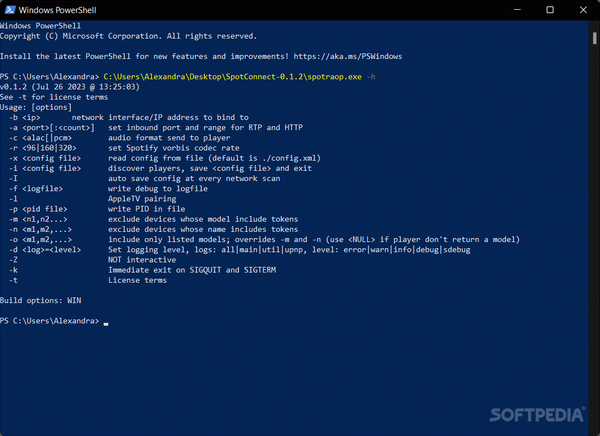The height and width of the screenshot is (436, 600).
Task: Click the '-d <log>=<level>' option
Action: (x=45, y=250)
